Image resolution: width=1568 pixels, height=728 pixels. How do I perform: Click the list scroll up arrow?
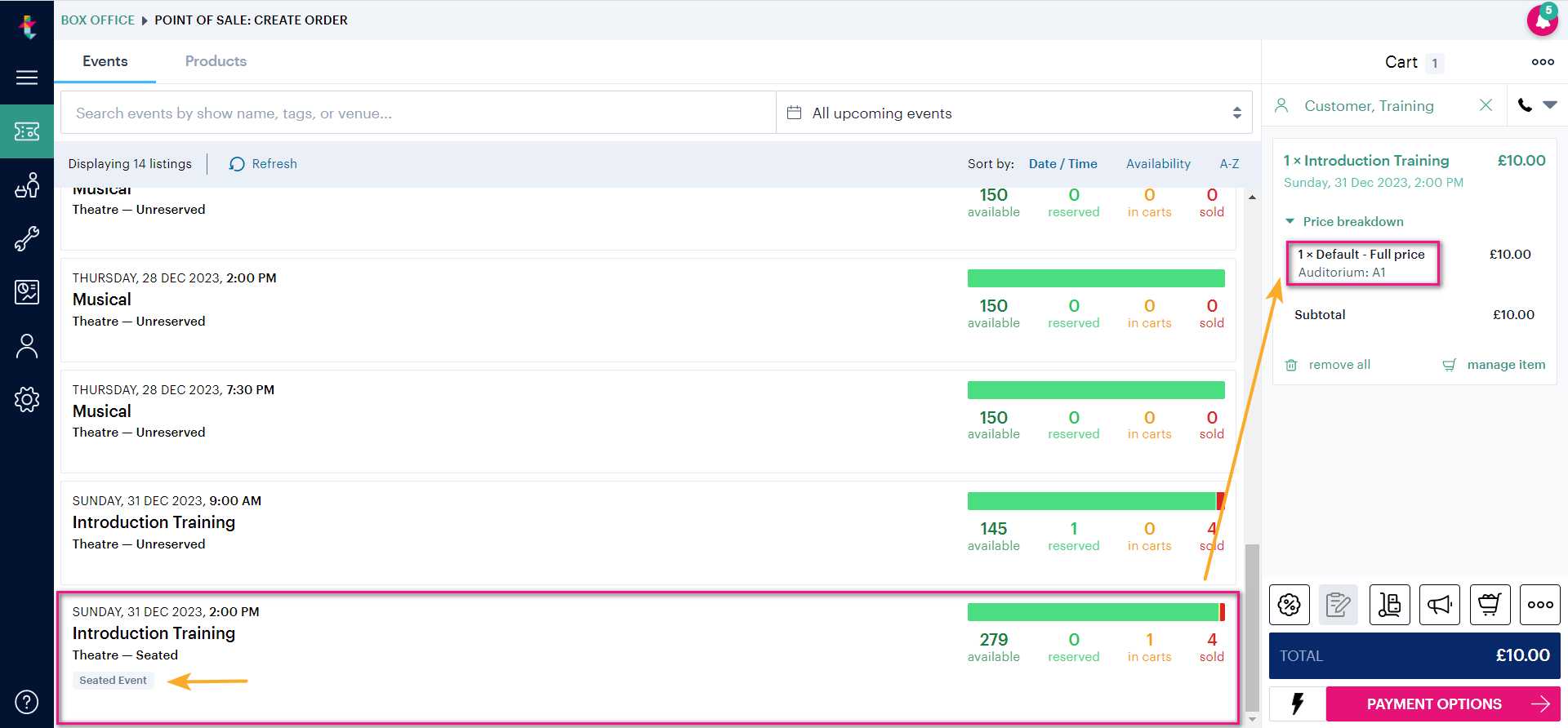click(1252, 197)
